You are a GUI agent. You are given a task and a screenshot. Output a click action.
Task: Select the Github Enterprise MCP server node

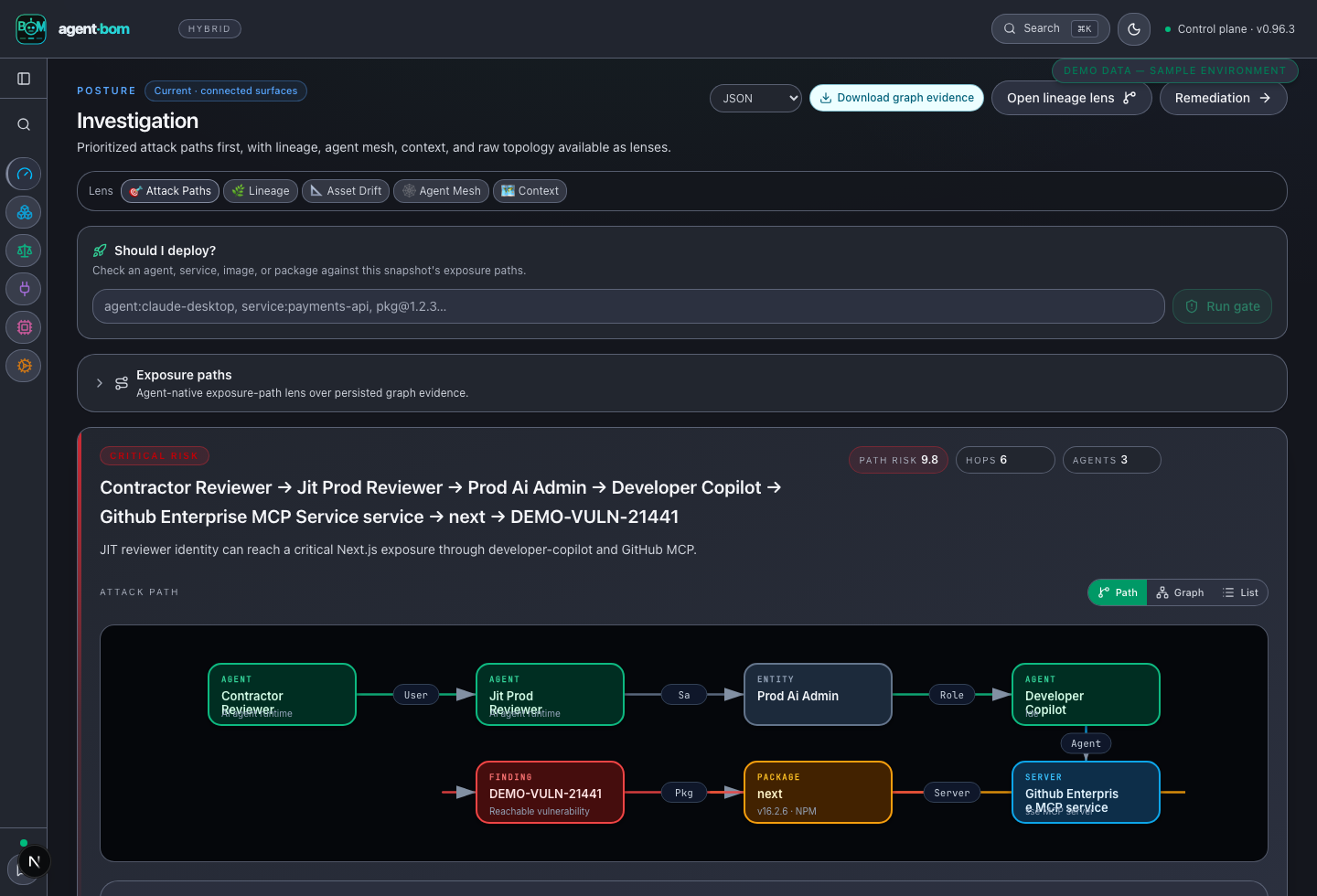pos(1087,793)
